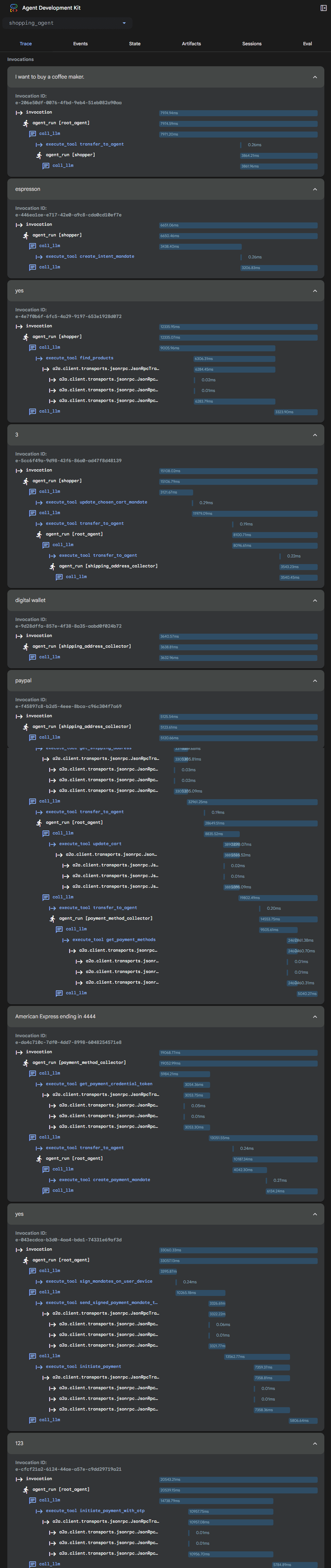
Task: Collapse the 'American Express ending in 4444' panel
Action: 315,1017
